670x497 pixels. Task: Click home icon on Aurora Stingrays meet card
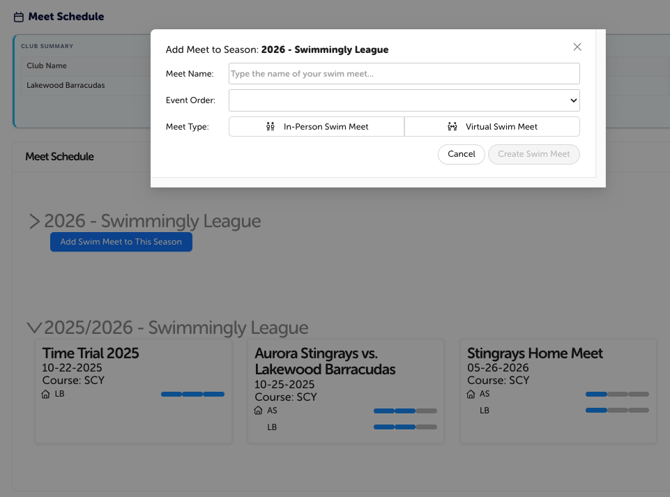pos(258,410)
